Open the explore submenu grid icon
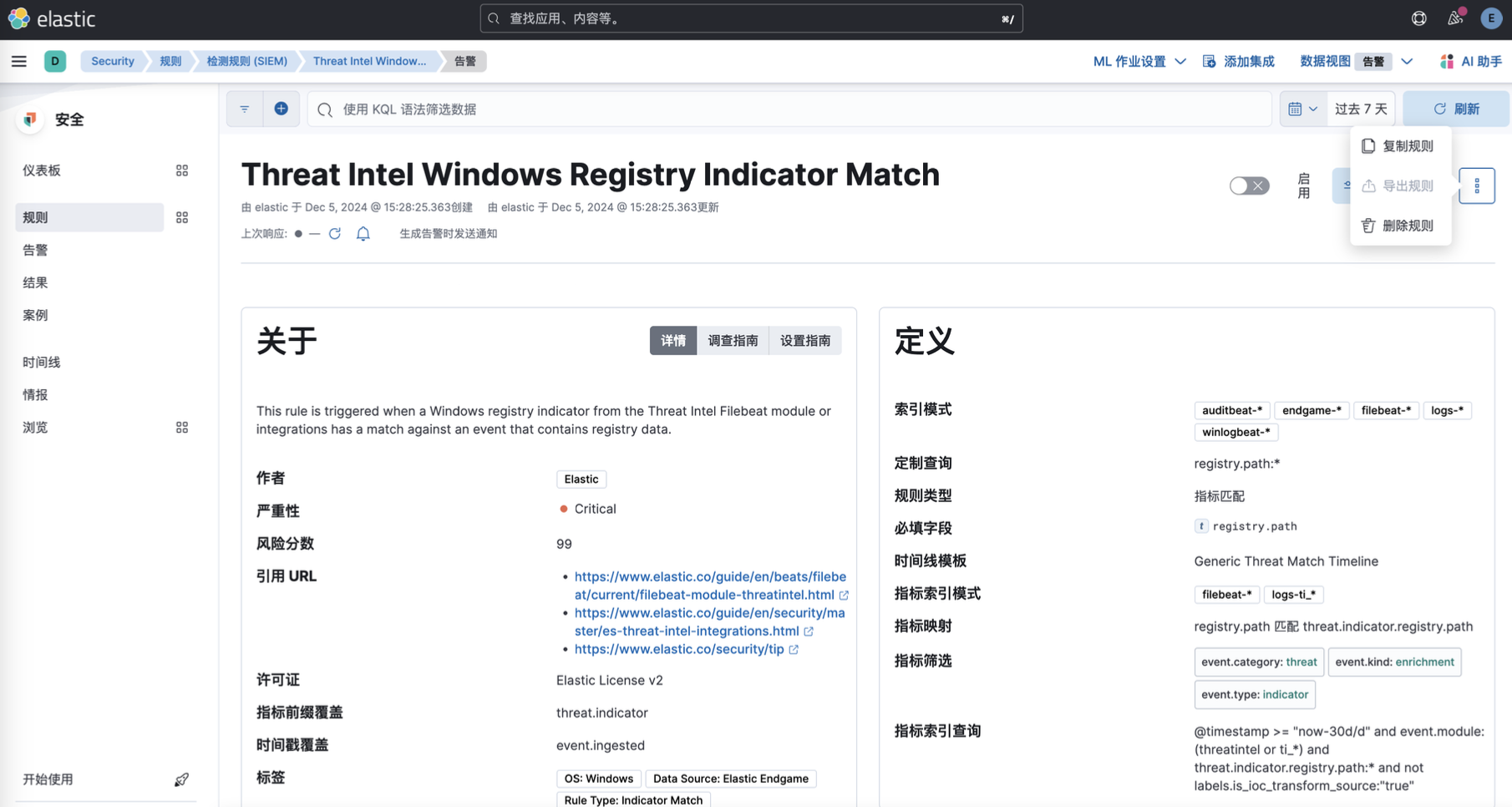Screen dimensions: 1512x807 [x=182, y=427]
